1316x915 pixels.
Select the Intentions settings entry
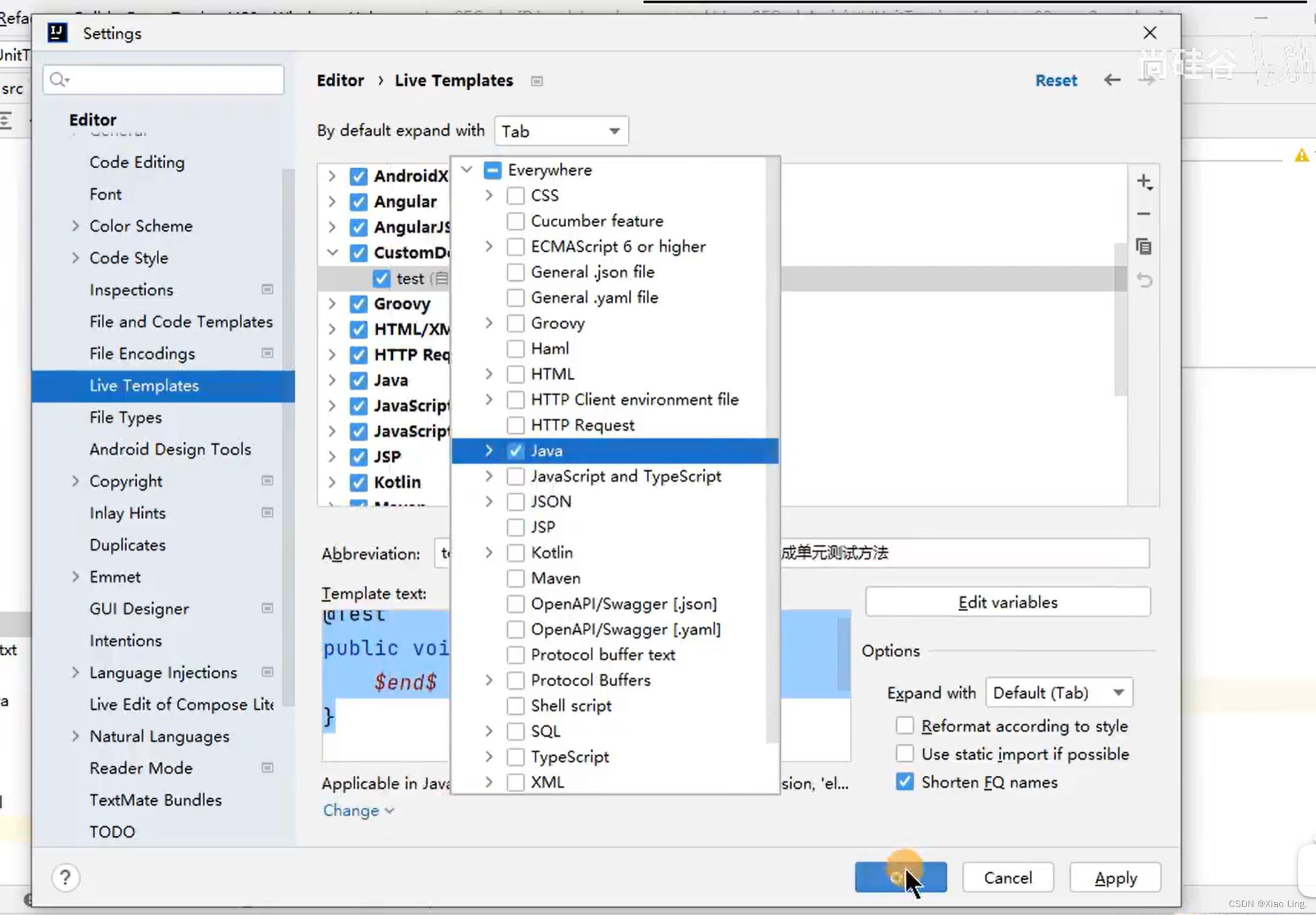[x=125, y=640]
